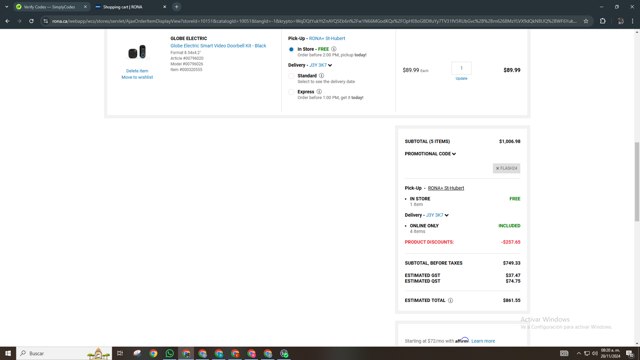This screenshot has width=640, height=360.
Task: Open the Chrome three-dot menu
Action: [x=633, y=21]
